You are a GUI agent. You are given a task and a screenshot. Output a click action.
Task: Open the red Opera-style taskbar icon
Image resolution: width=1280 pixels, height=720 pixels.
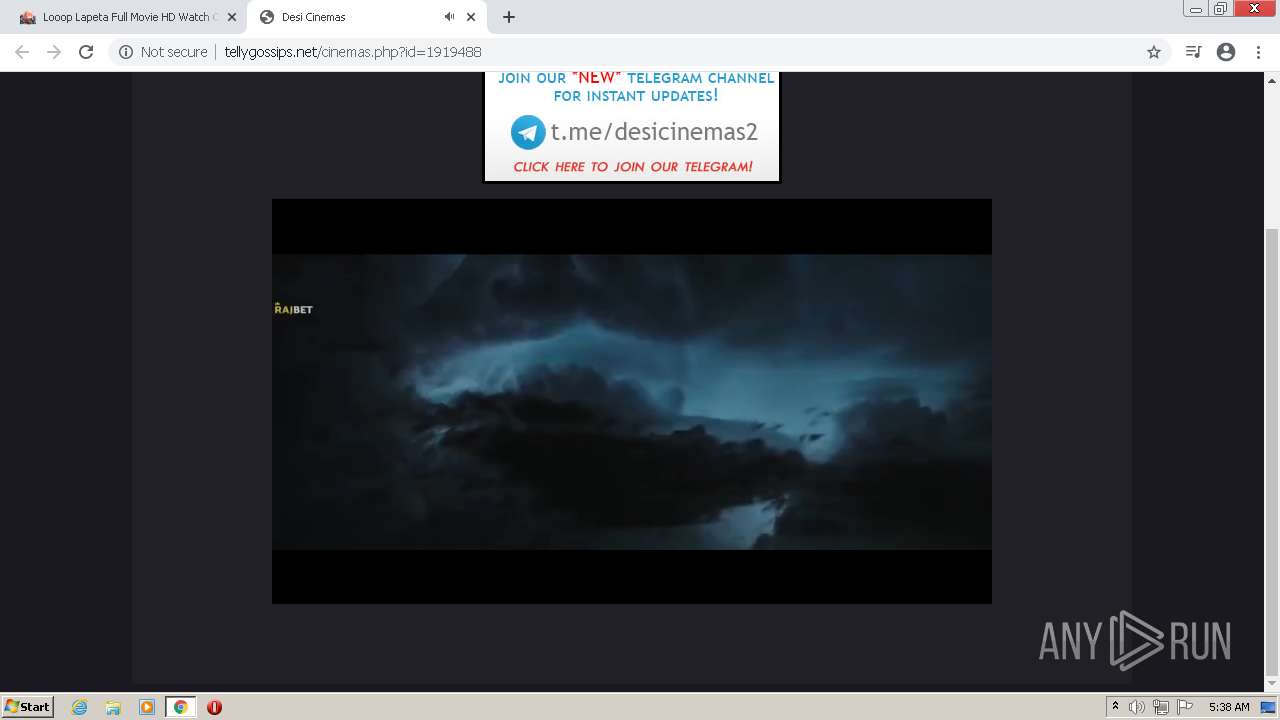click(x=214, y=707)
